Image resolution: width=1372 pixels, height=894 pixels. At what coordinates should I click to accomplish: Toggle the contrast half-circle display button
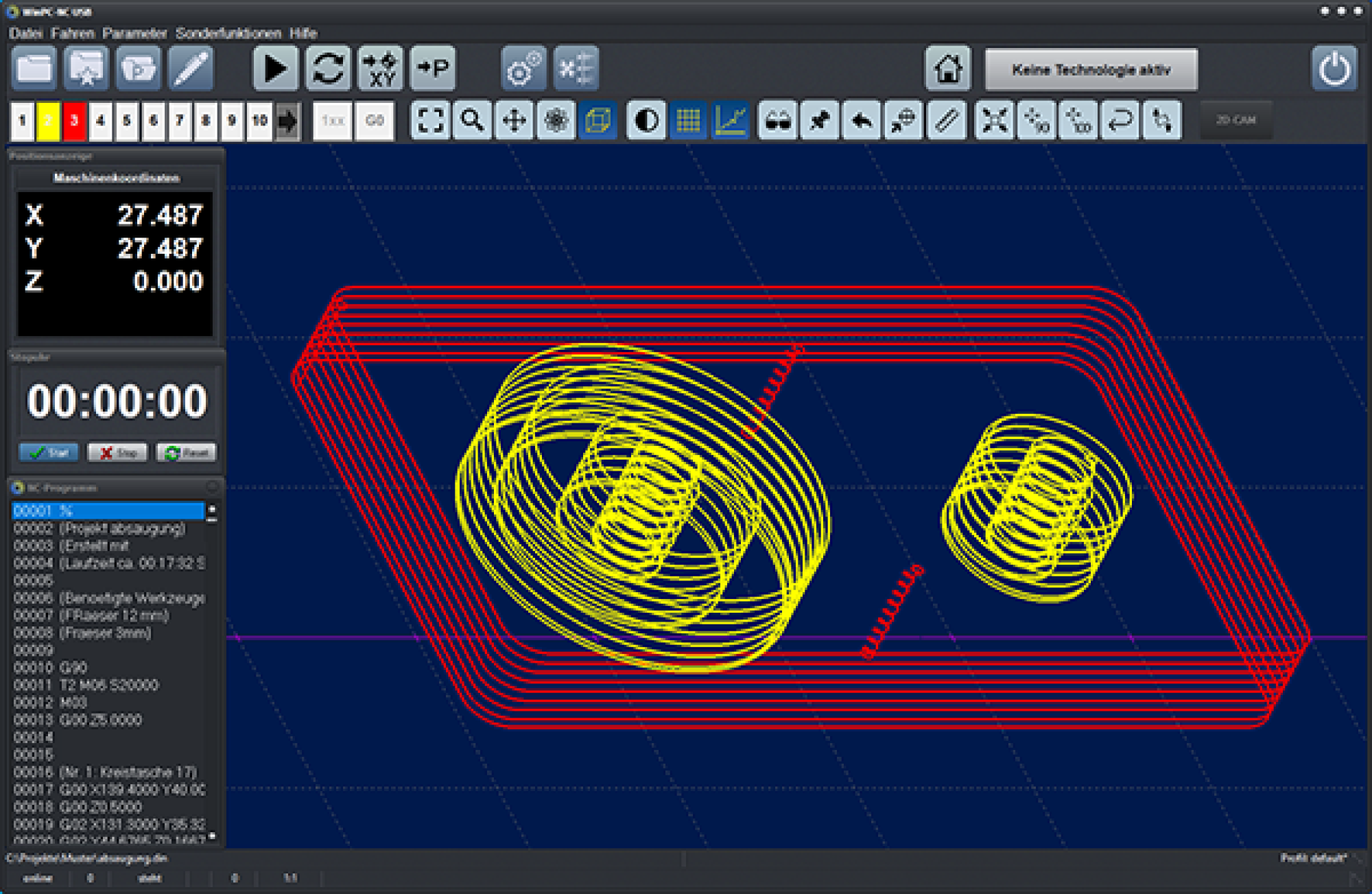[x=646, y=121]
